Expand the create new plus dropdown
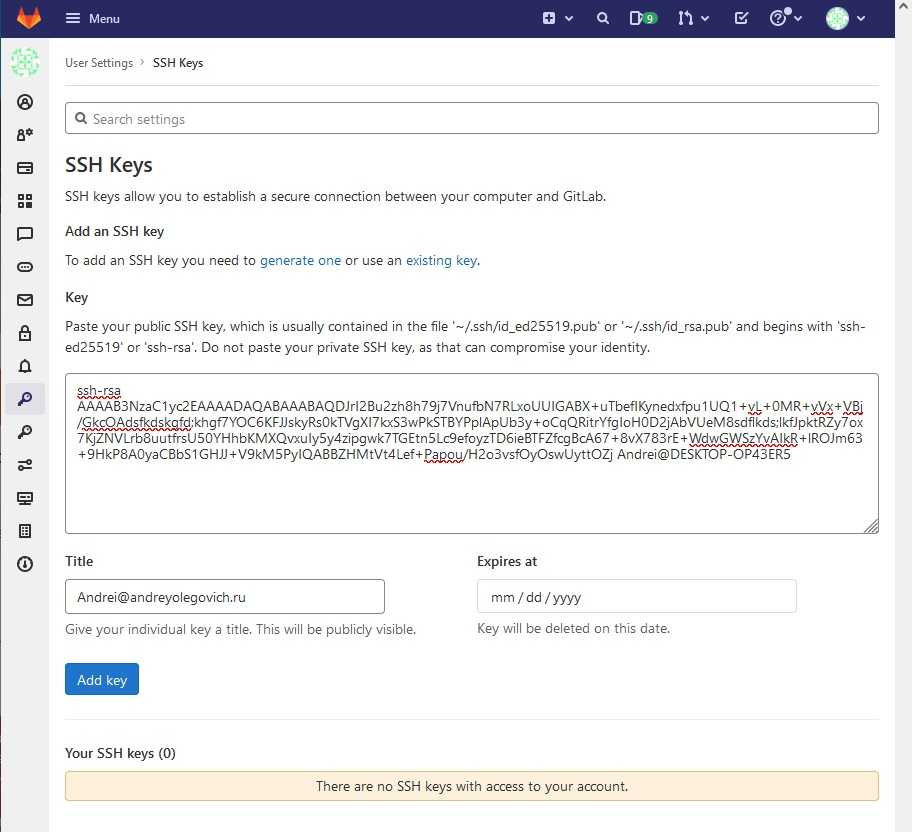This screenshot has height=832, width=912. (x=557, y=18)
